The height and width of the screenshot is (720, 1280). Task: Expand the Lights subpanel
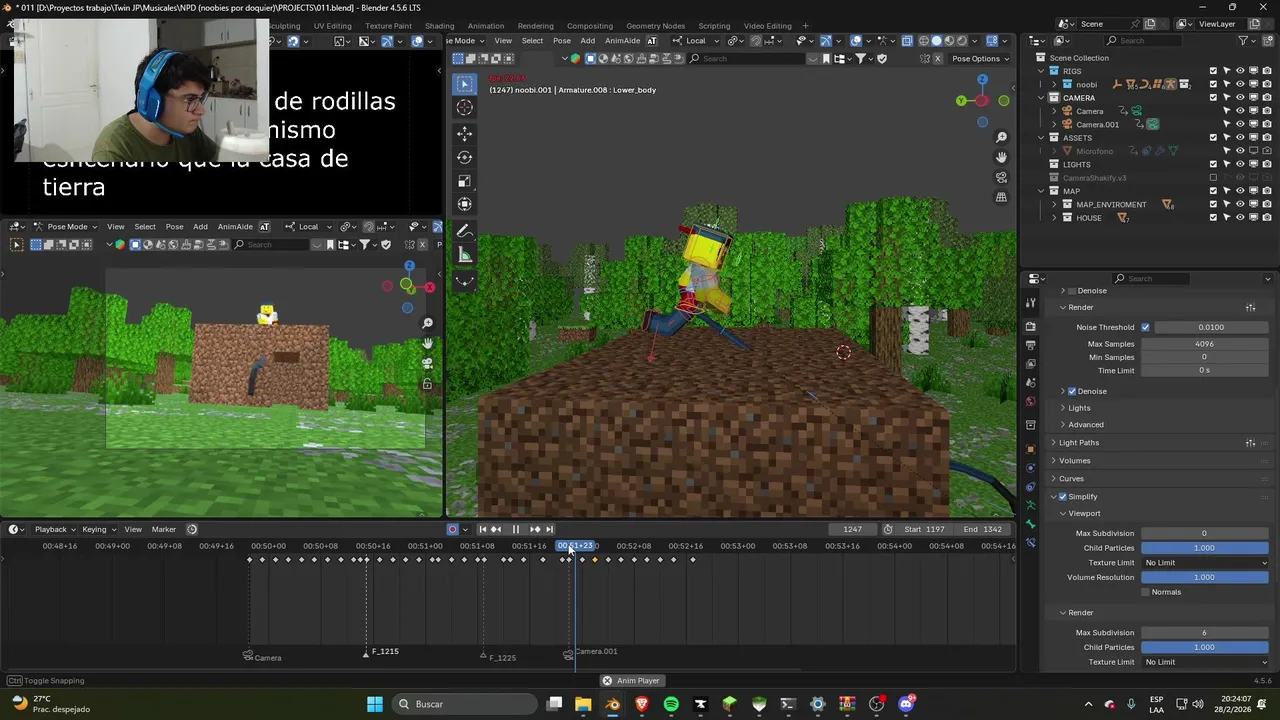(1079, 408)
